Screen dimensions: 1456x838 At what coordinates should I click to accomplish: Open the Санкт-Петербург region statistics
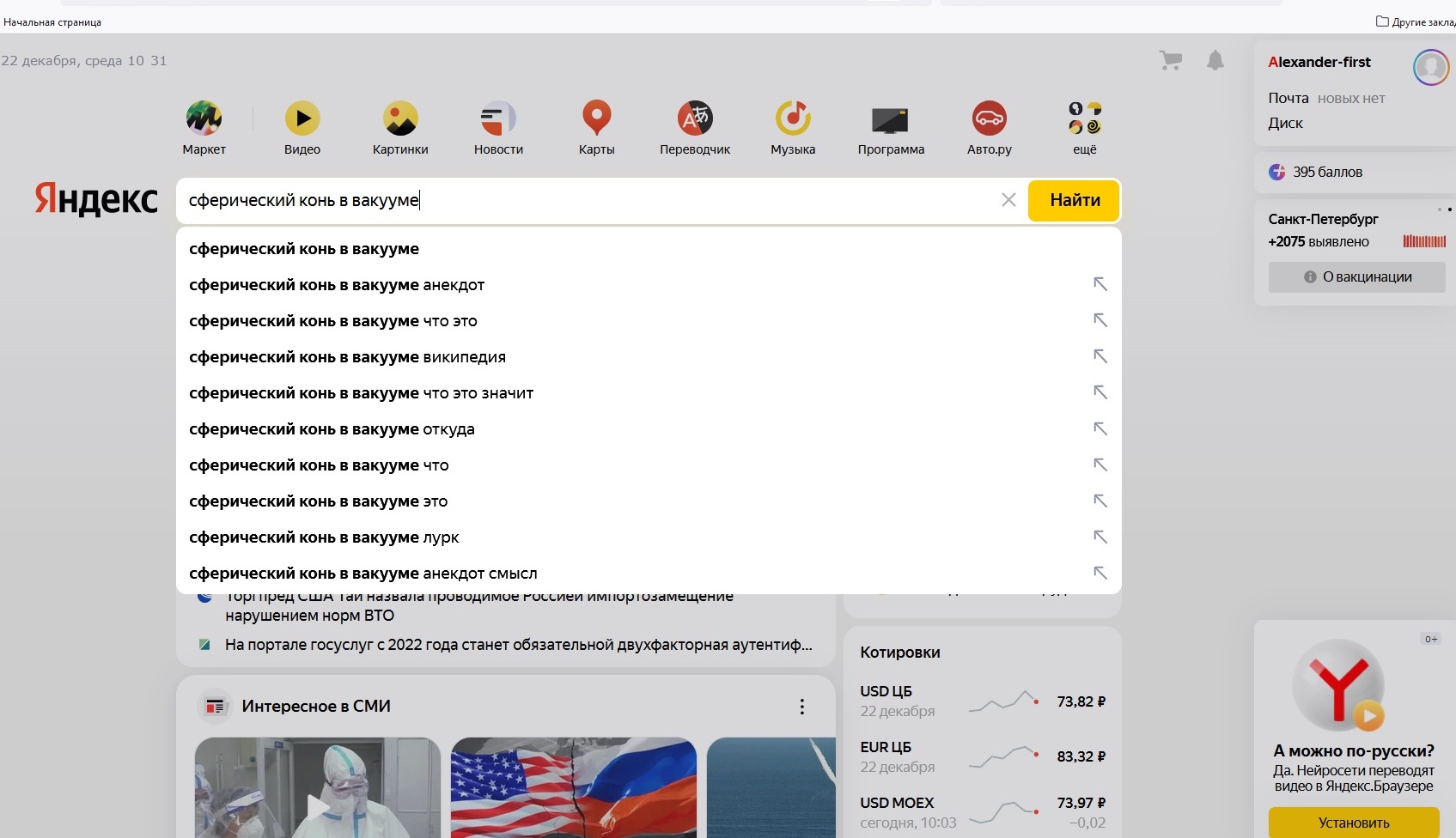pos(1323,219)
